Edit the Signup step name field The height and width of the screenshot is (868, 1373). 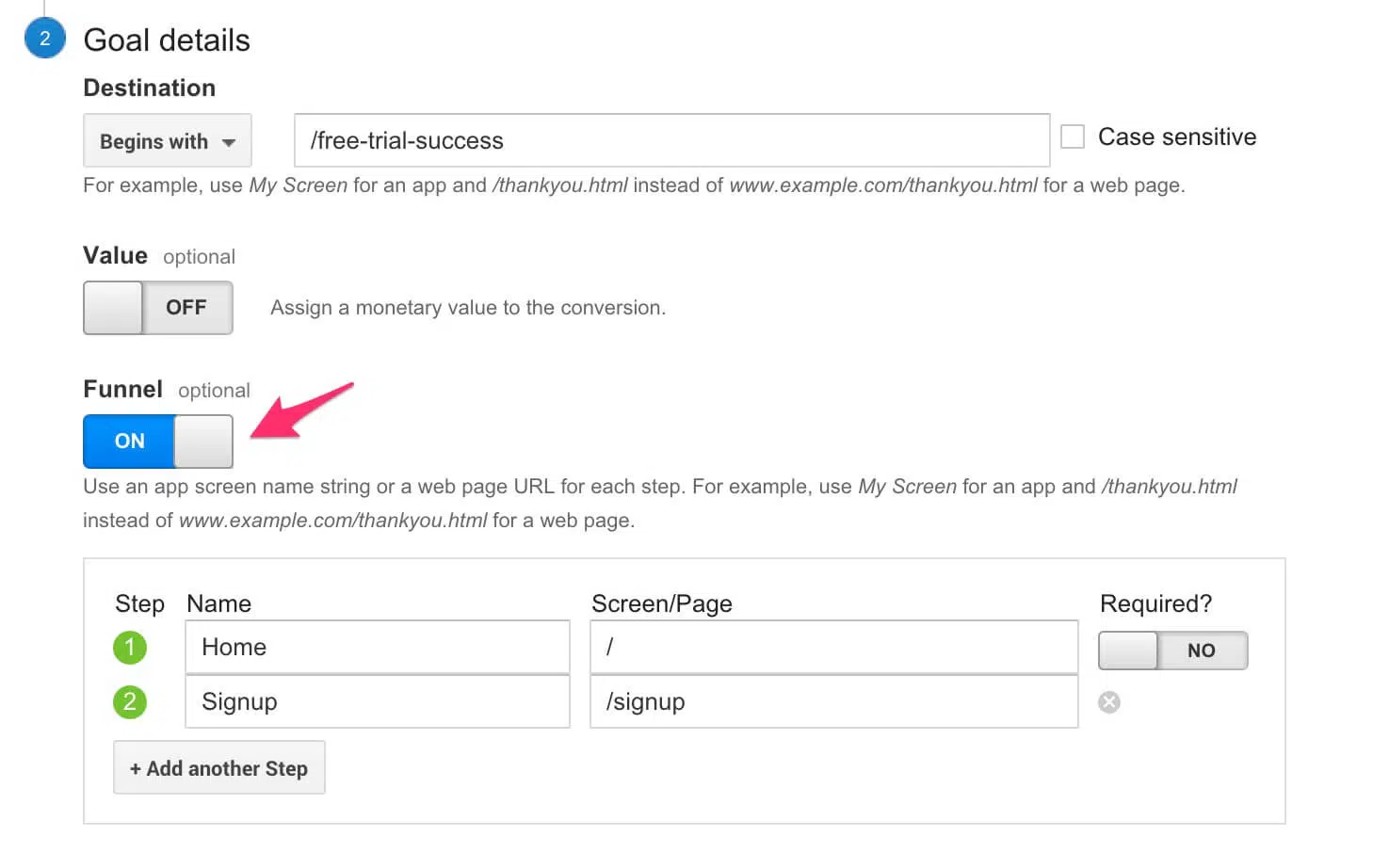pos(377,701)
